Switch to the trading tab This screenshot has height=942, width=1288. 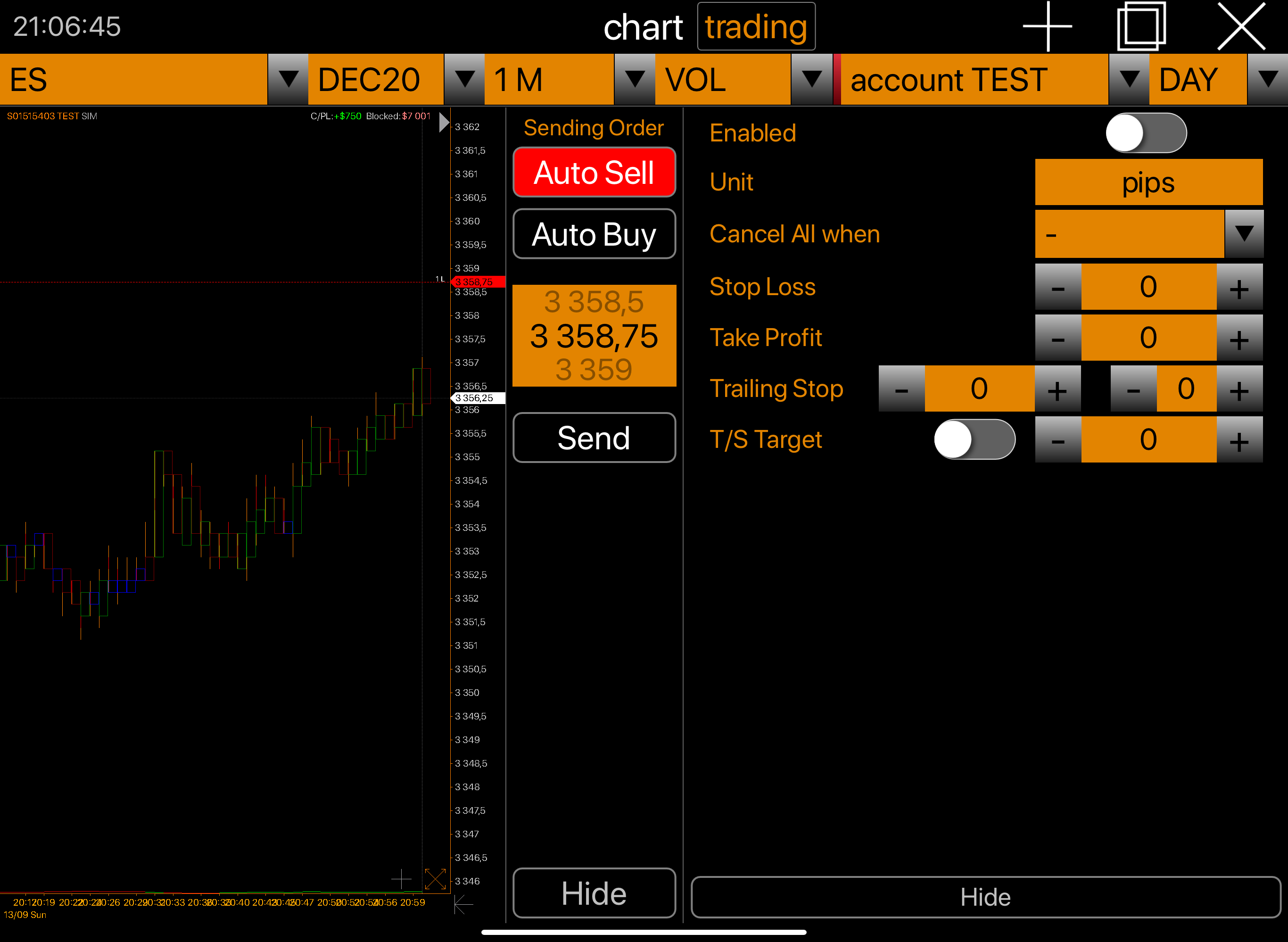pos(755,27)
